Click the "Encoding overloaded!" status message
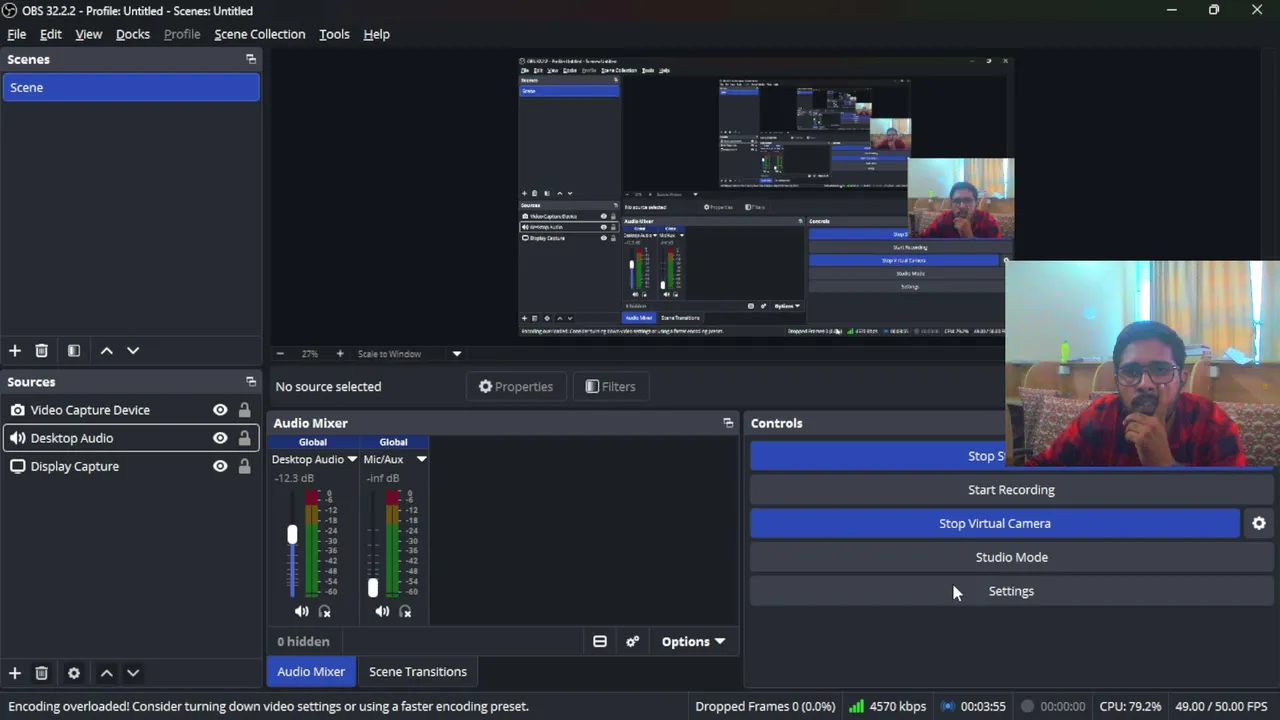 [x=268, y=706]
